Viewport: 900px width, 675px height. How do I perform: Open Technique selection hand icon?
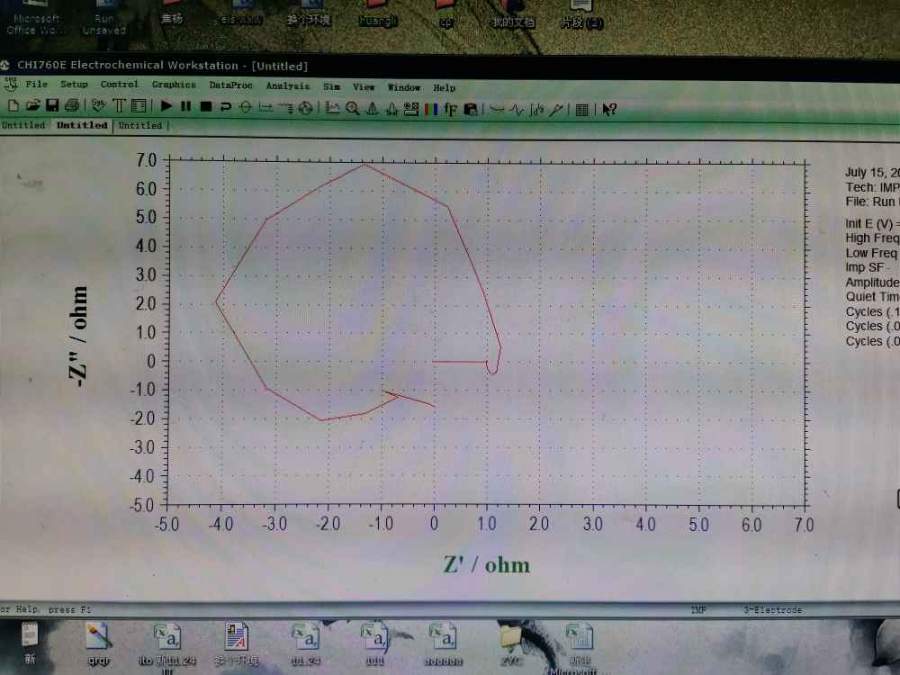tap(99, 106)
